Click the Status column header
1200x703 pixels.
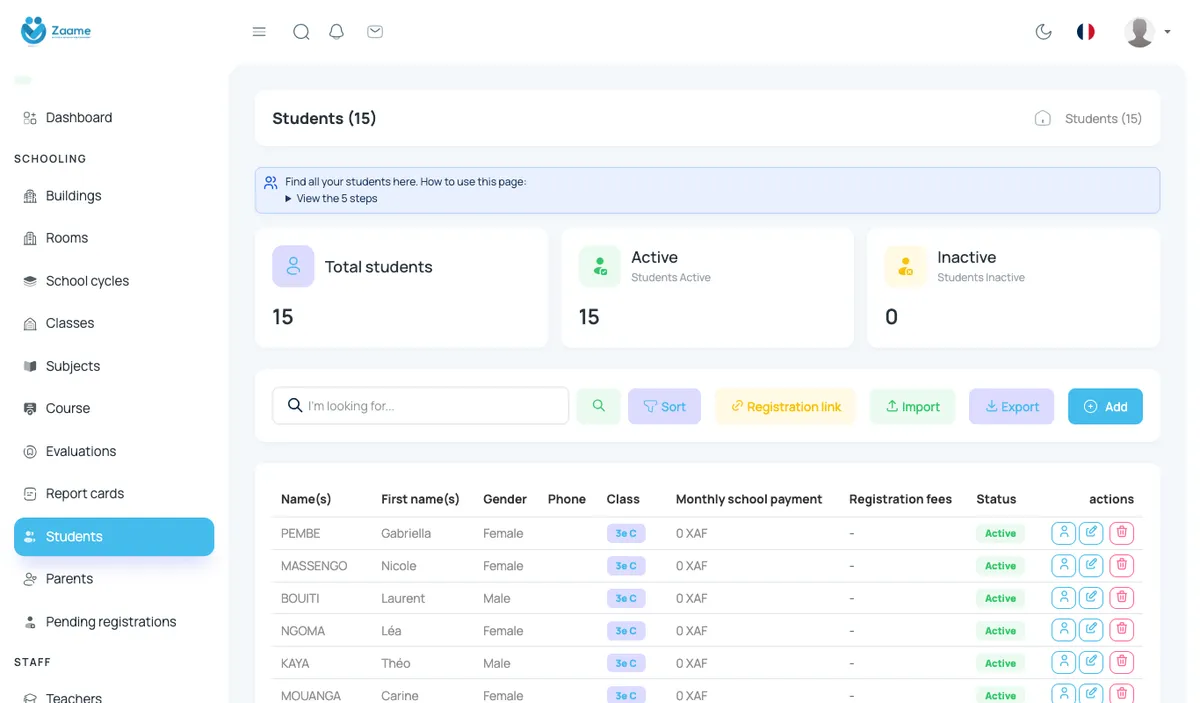[x=996, y=499]
